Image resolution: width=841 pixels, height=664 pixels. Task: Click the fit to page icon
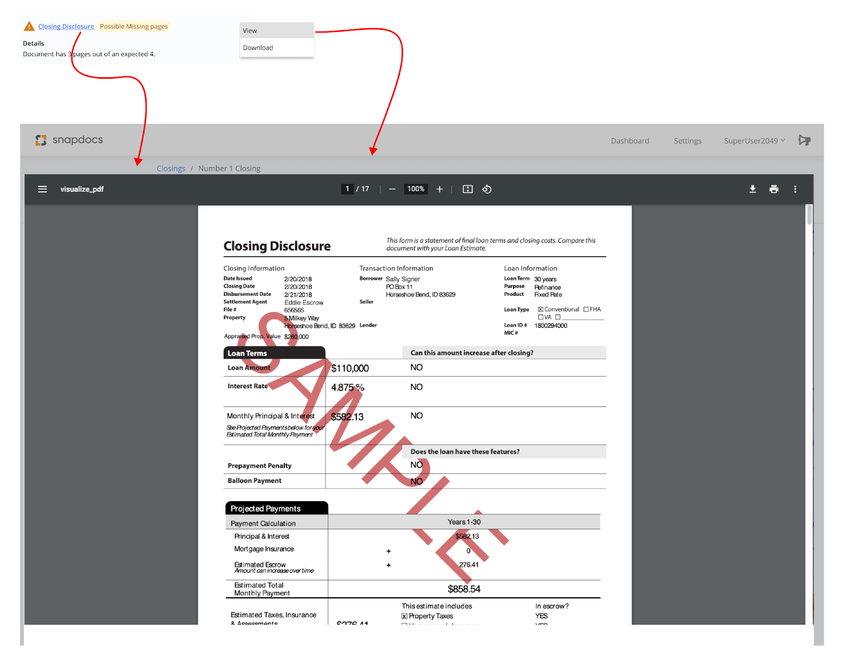(468, 189)
